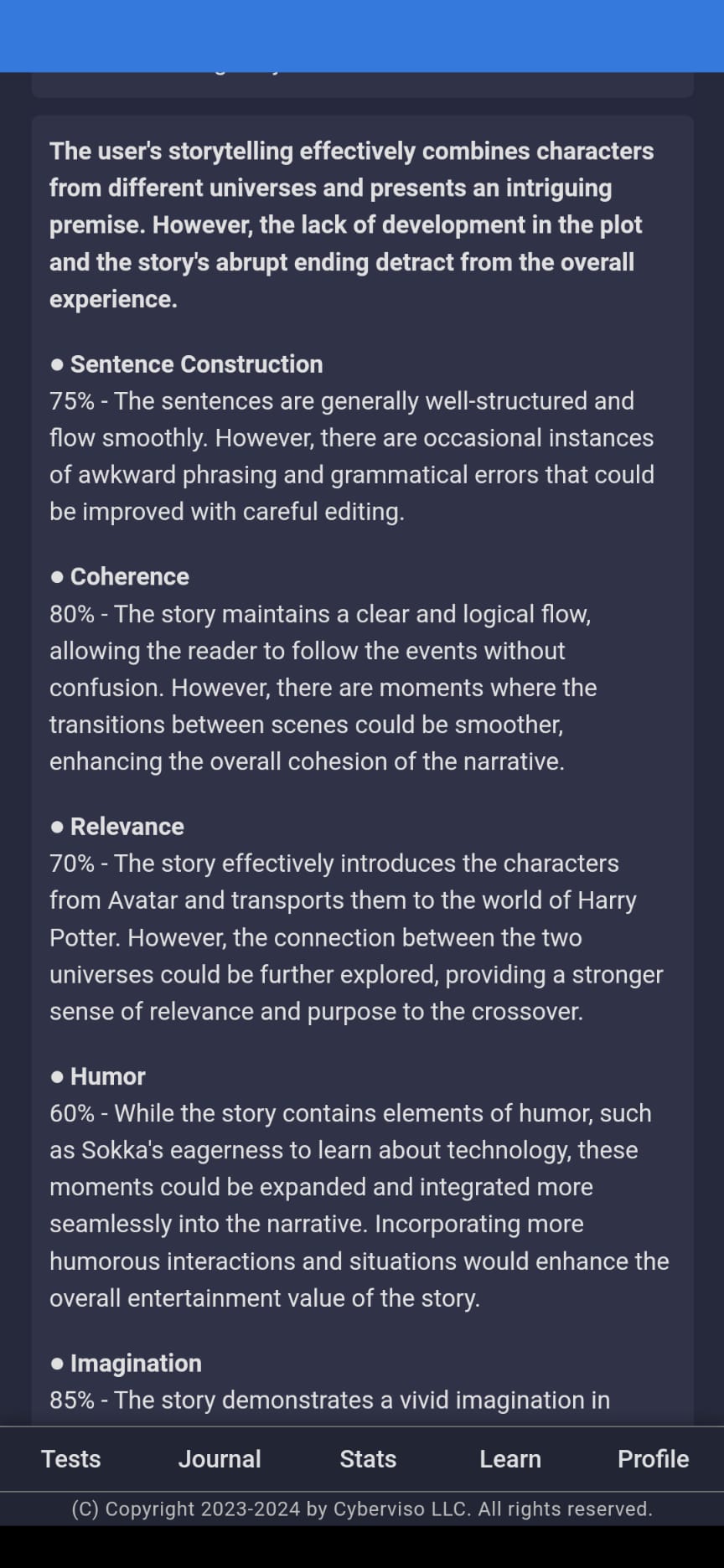
Task: Open the Profile tab
Action: point(653,1459)
